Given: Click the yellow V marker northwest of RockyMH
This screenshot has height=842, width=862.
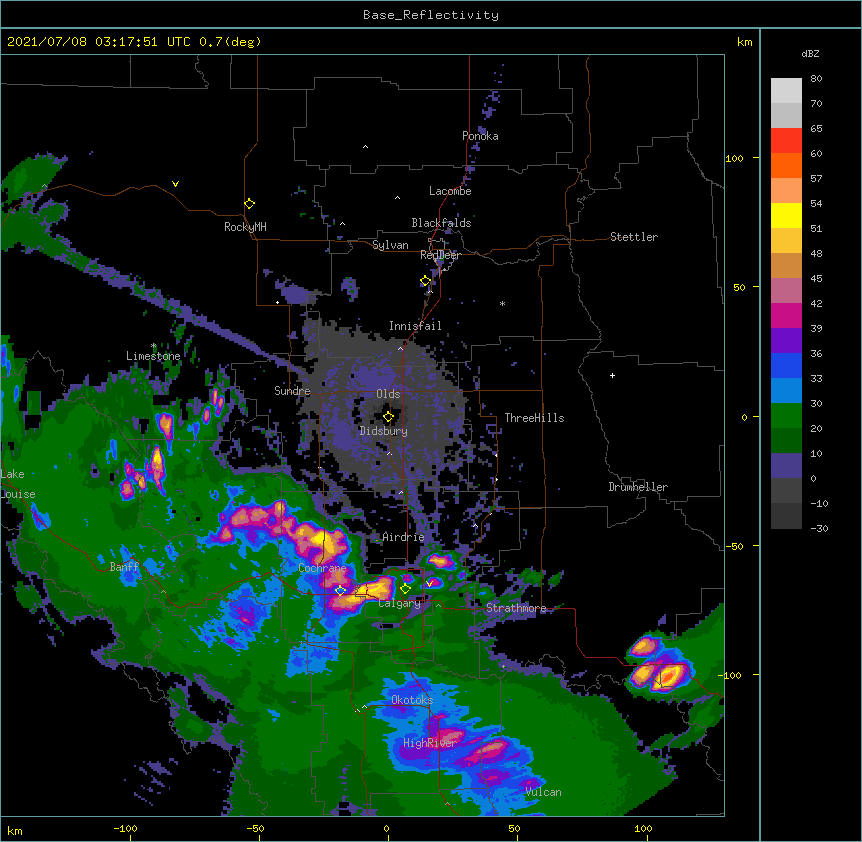Looking at the screenshot, I should click(x=175, y=184).
